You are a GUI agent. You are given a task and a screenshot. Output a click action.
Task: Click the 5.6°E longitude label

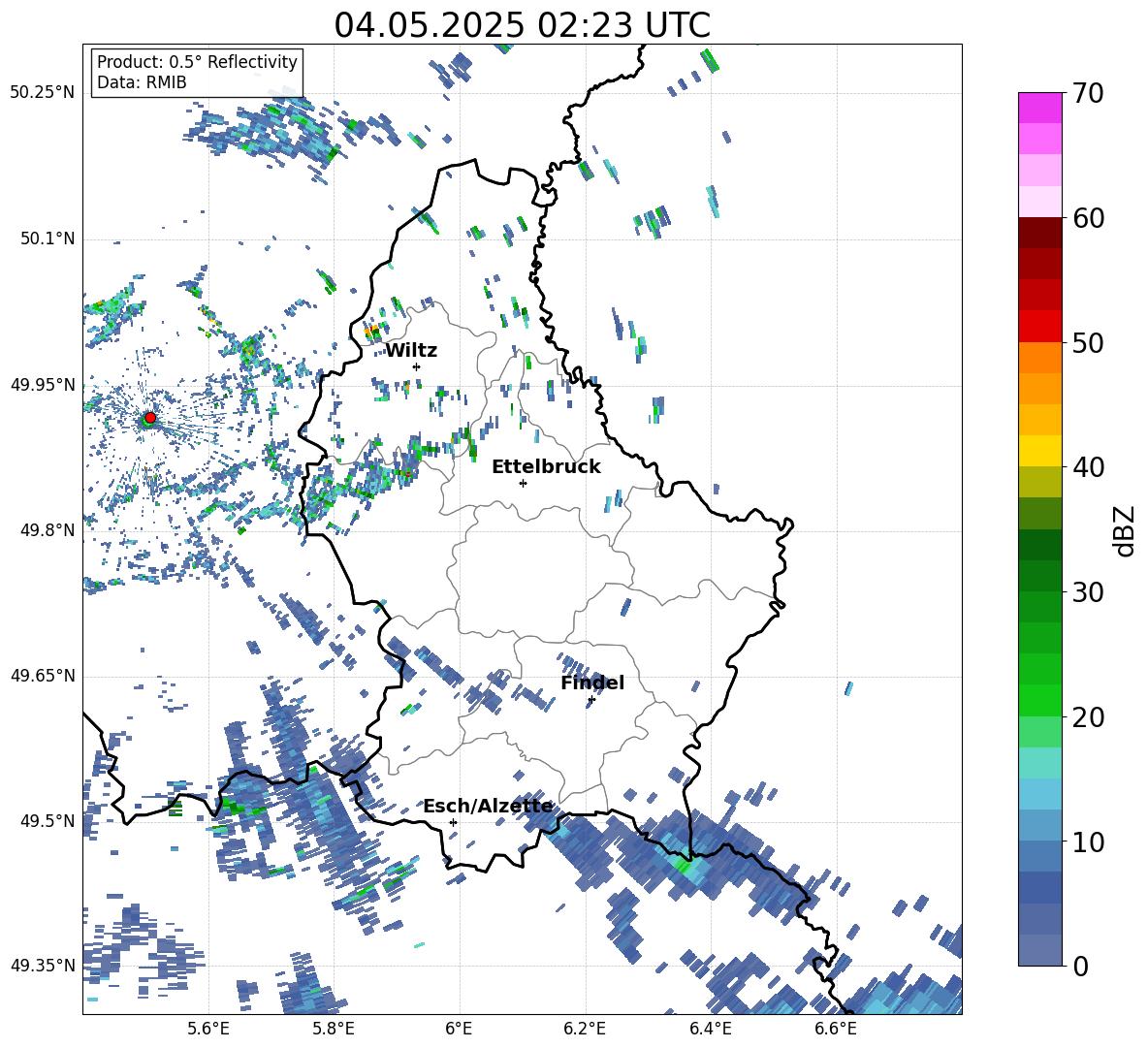click(208, 1029)
